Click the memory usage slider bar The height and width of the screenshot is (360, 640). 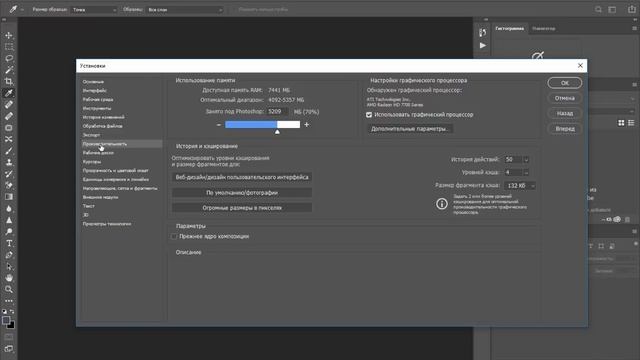click(x=262, y=124)
